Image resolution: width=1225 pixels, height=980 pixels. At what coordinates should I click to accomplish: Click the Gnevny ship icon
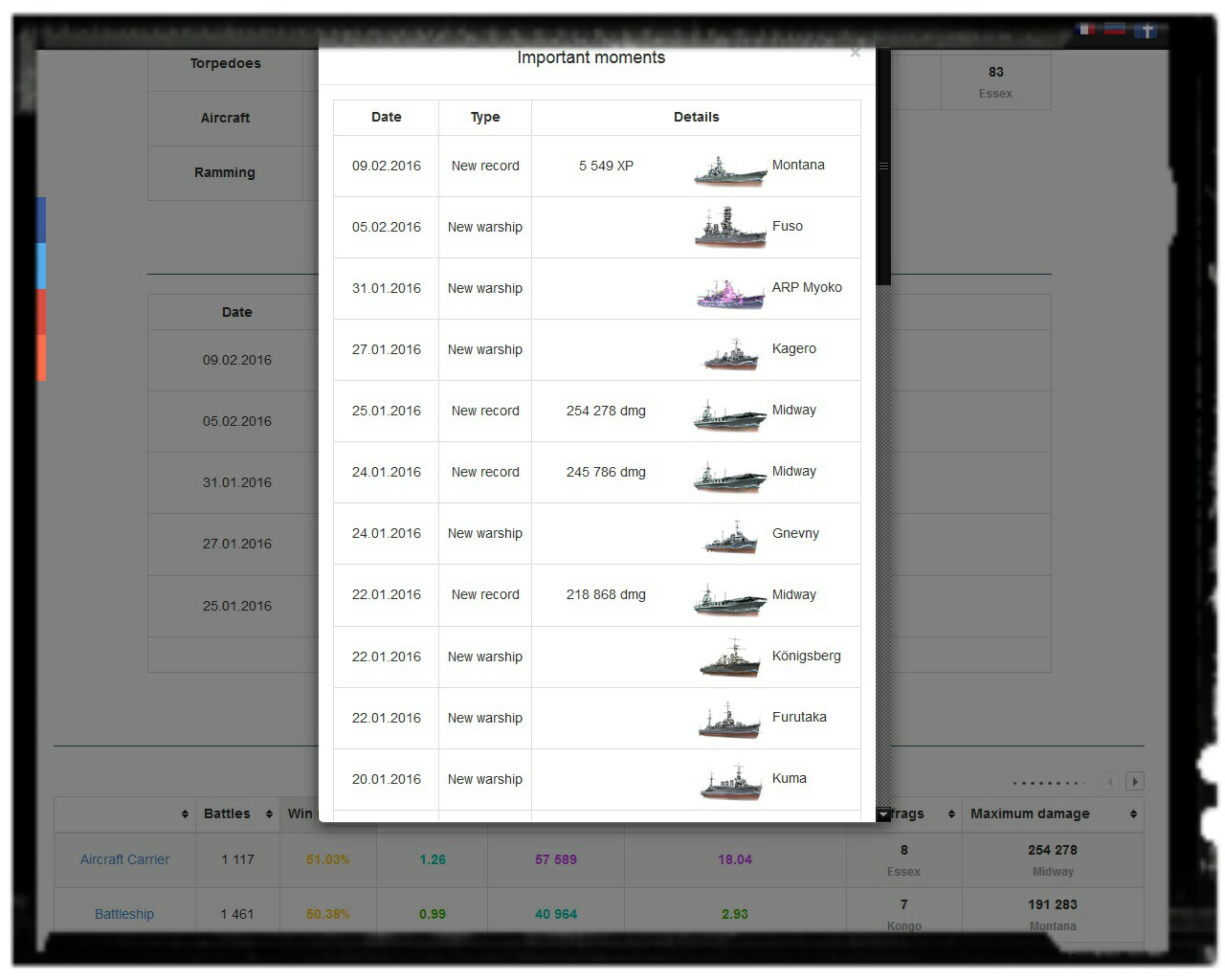[x=731, y=538]
